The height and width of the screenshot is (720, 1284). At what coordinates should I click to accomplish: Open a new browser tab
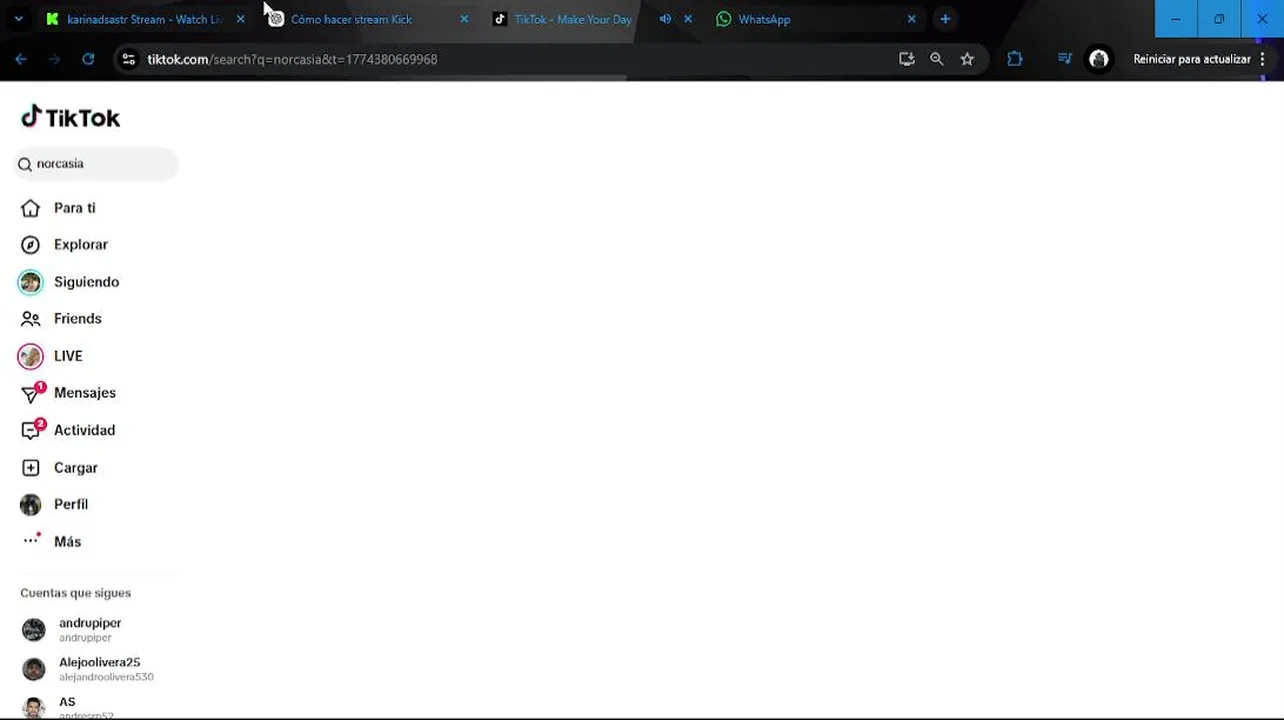click(945, 19)
